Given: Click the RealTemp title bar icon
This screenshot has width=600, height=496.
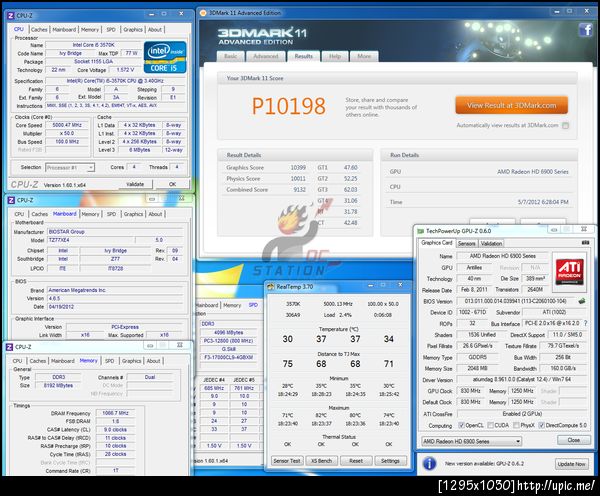Looking at the screenshot, I should (271, 287).
